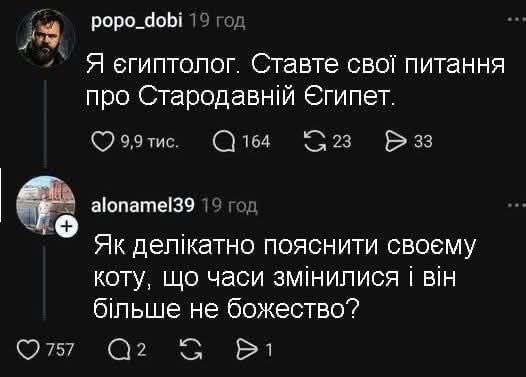The width and height of the screenshot is (526, 377).
Task: Follow alonamel39 using plus badge
Action: (66, 227)
